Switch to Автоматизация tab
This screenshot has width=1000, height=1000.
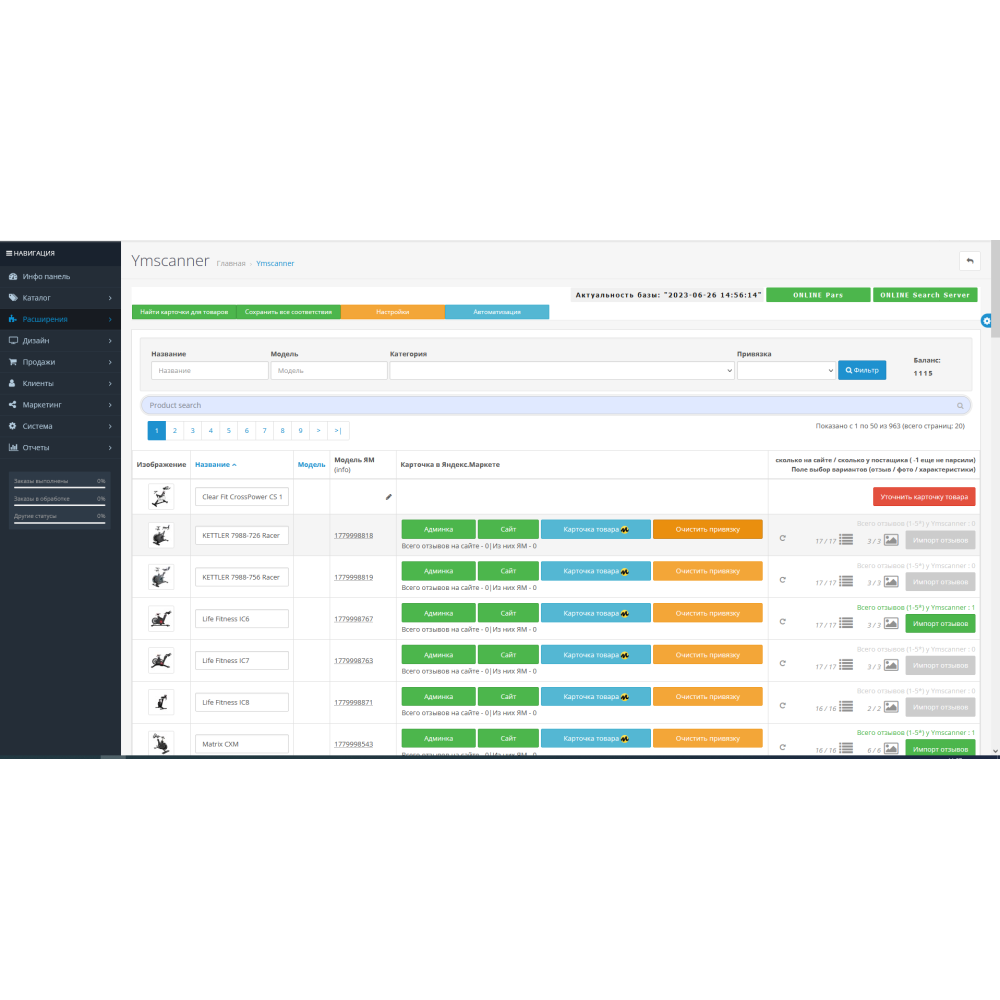point(497,312)
